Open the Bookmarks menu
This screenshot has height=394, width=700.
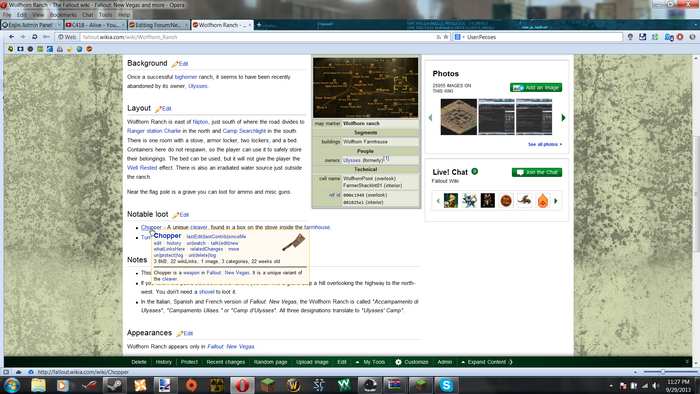click(x=63, y=15)
